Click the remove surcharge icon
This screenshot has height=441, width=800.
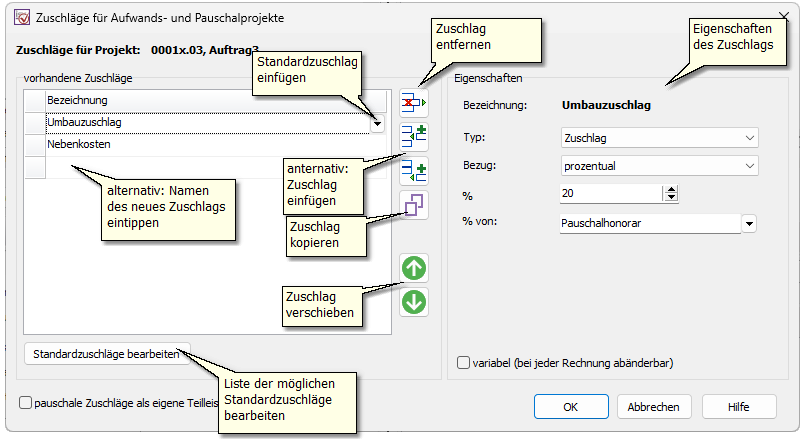click(413, 101)
